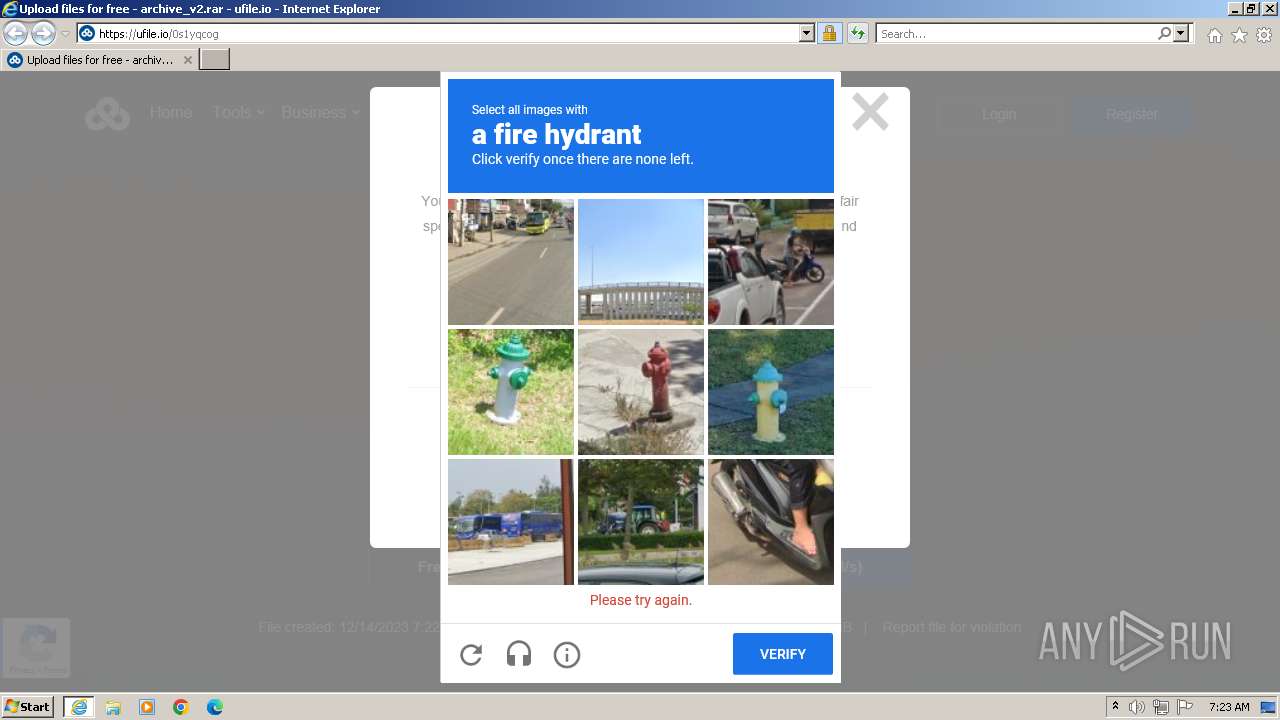Go back with the browser Back button
This screenshot has width=1280, height=720.
click(16, 34)
